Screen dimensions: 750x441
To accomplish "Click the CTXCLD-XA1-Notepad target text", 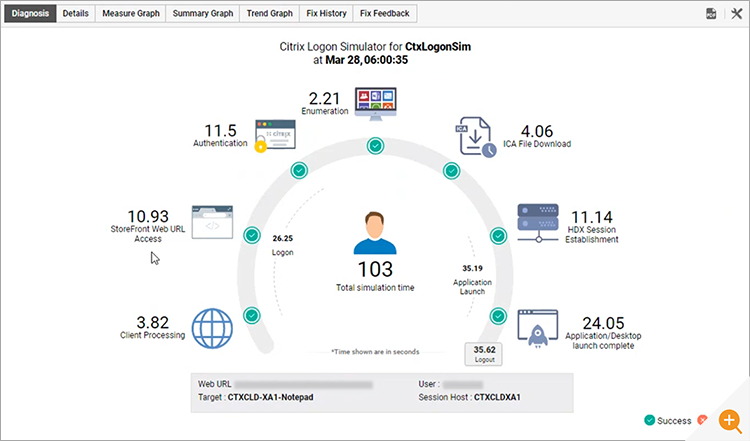I will [x=271, y=397].
